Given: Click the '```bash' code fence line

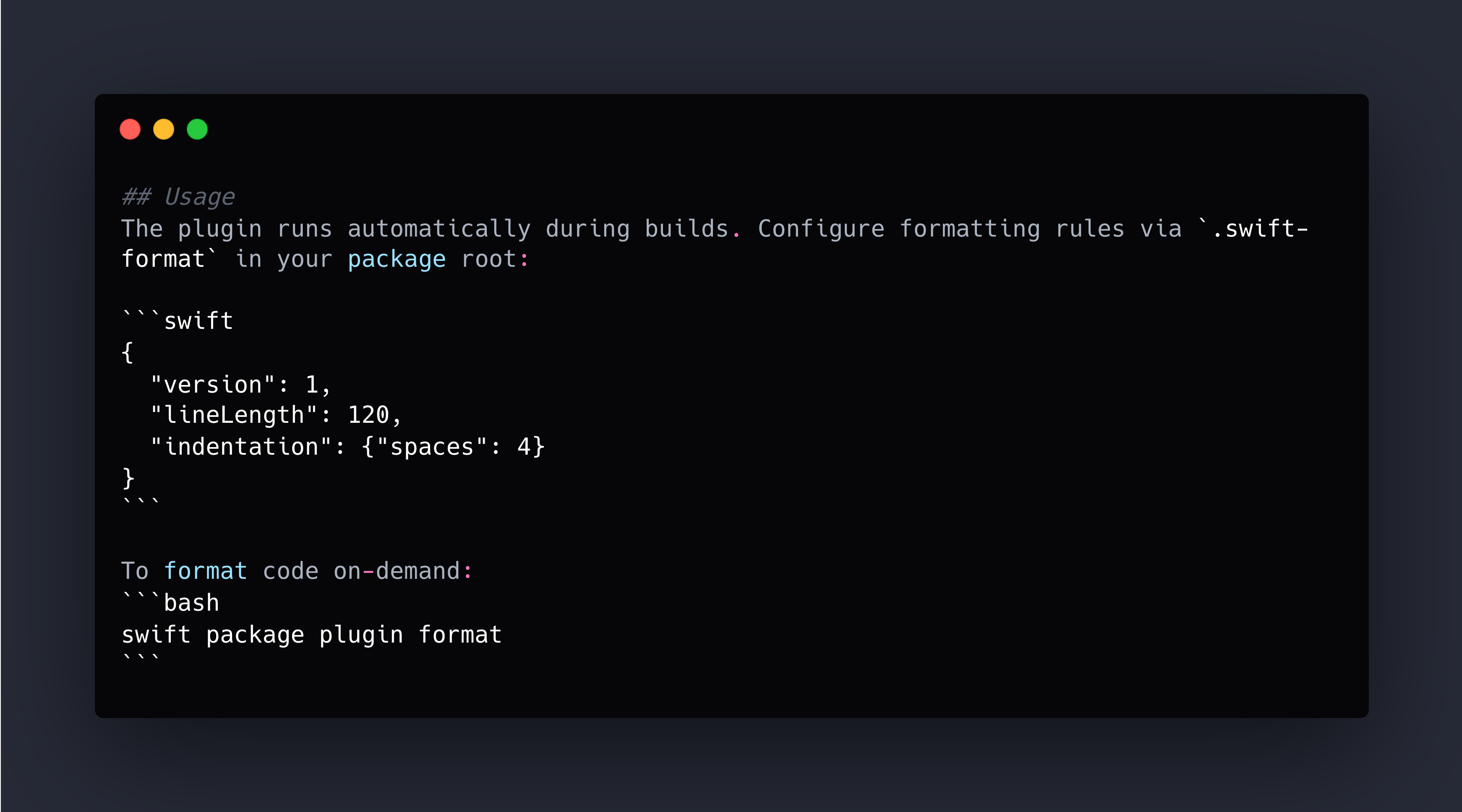Looking at the screenshot, I should pyautogui.click(x=170, y=603).
